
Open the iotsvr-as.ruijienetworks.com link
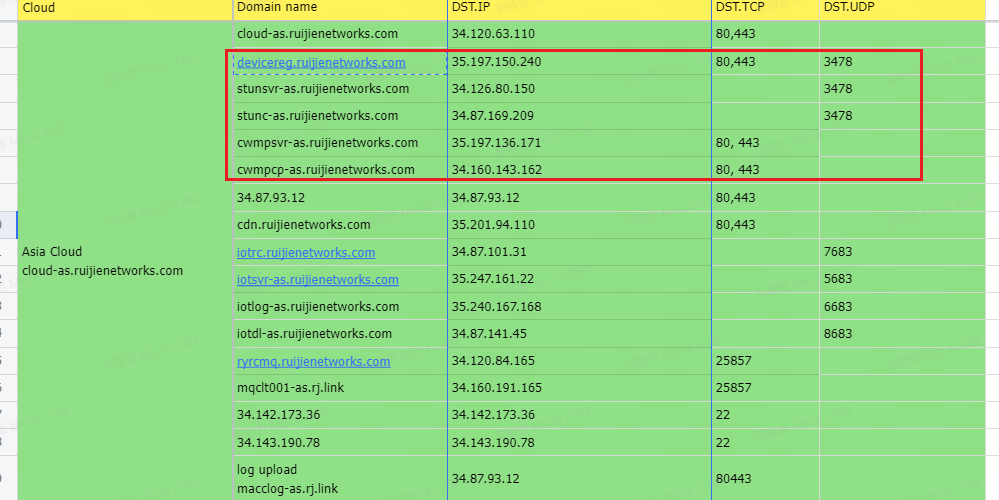[318, 280]
